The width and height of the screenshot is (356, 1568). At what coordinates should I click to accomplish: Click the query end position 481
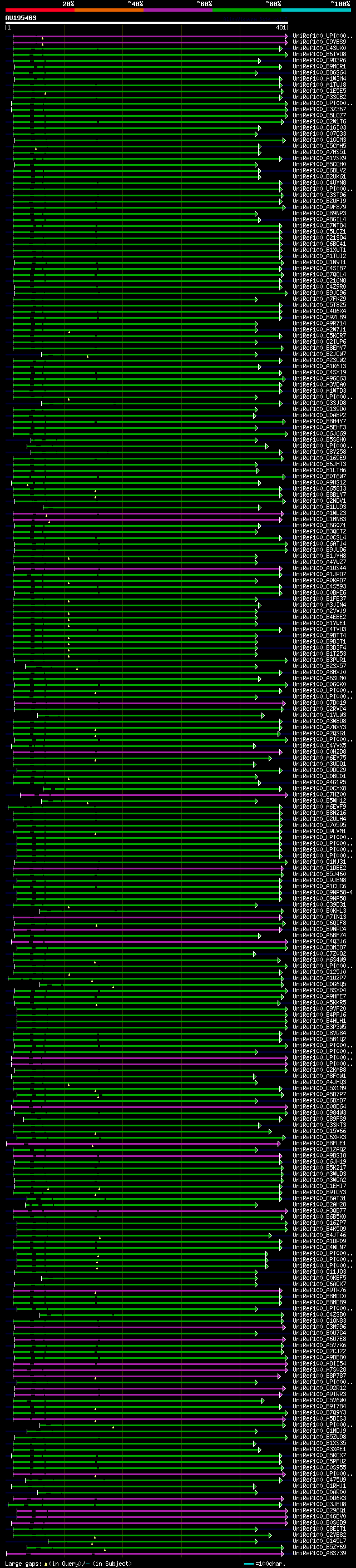click(x=281, y=27)
